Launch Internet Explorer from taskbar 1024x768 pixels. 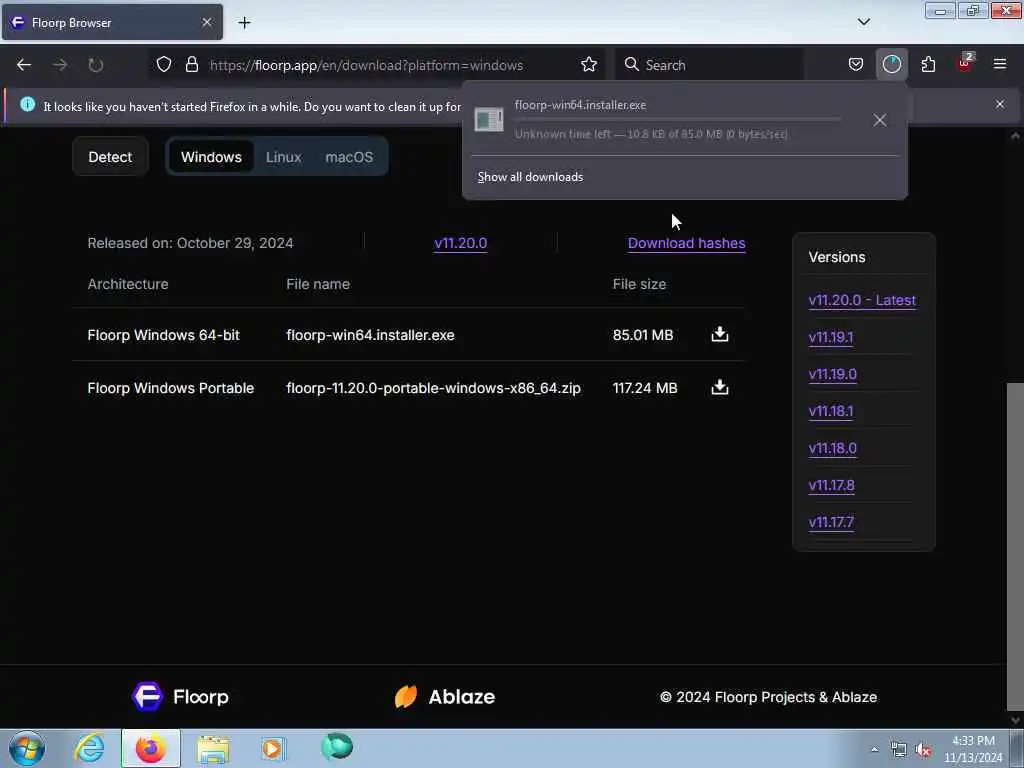click(89, 748)
